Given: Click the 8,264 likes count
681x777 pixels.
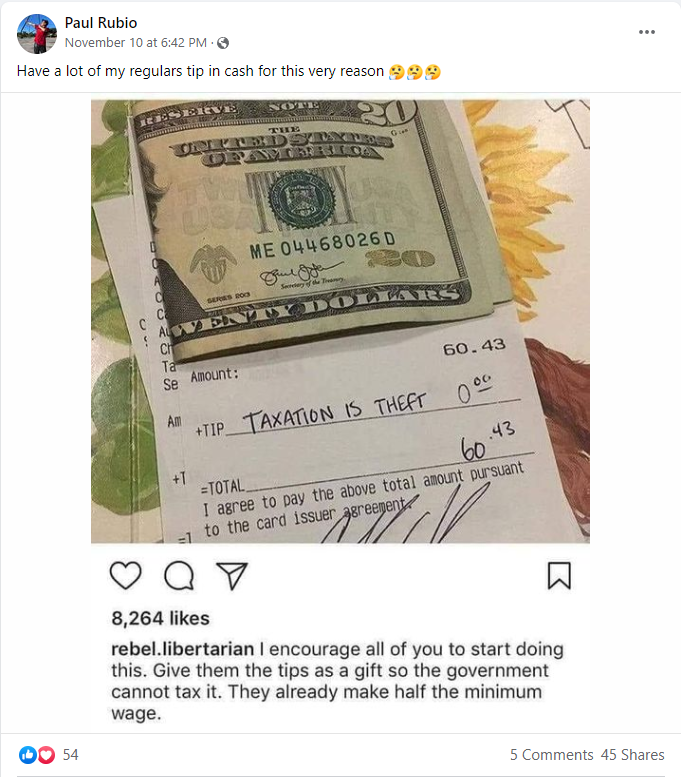Looking at the screenshot, I should pyautogui.click(x=161, y=618).
